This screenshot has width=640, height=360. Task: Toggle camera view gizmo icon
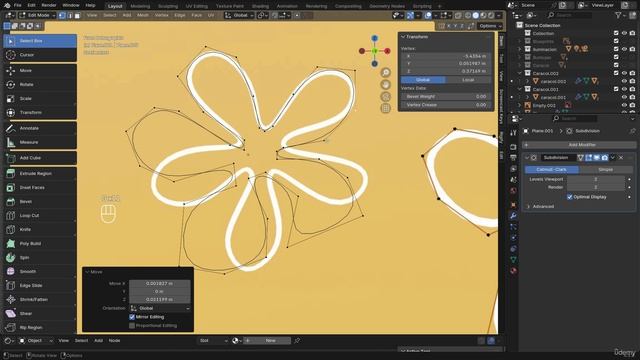(385, 96)
